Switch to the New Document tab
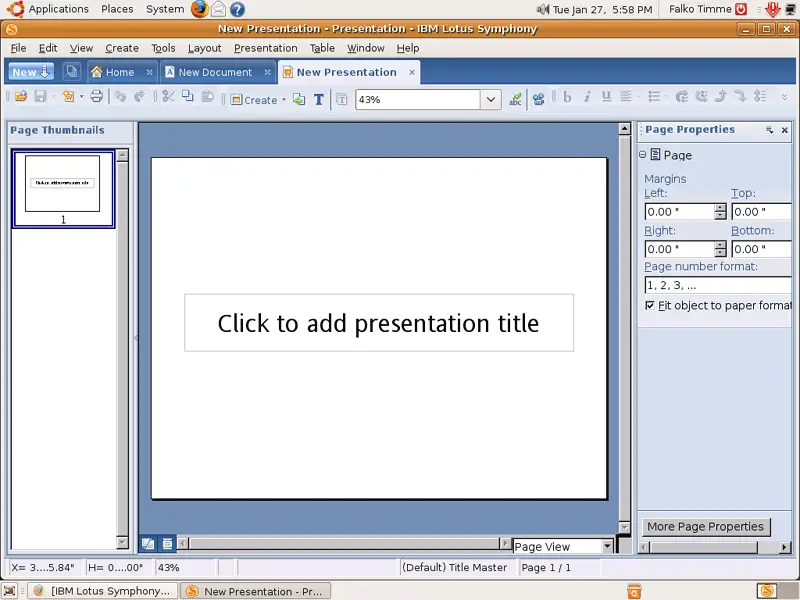800x600 pixels. [217, 72]
